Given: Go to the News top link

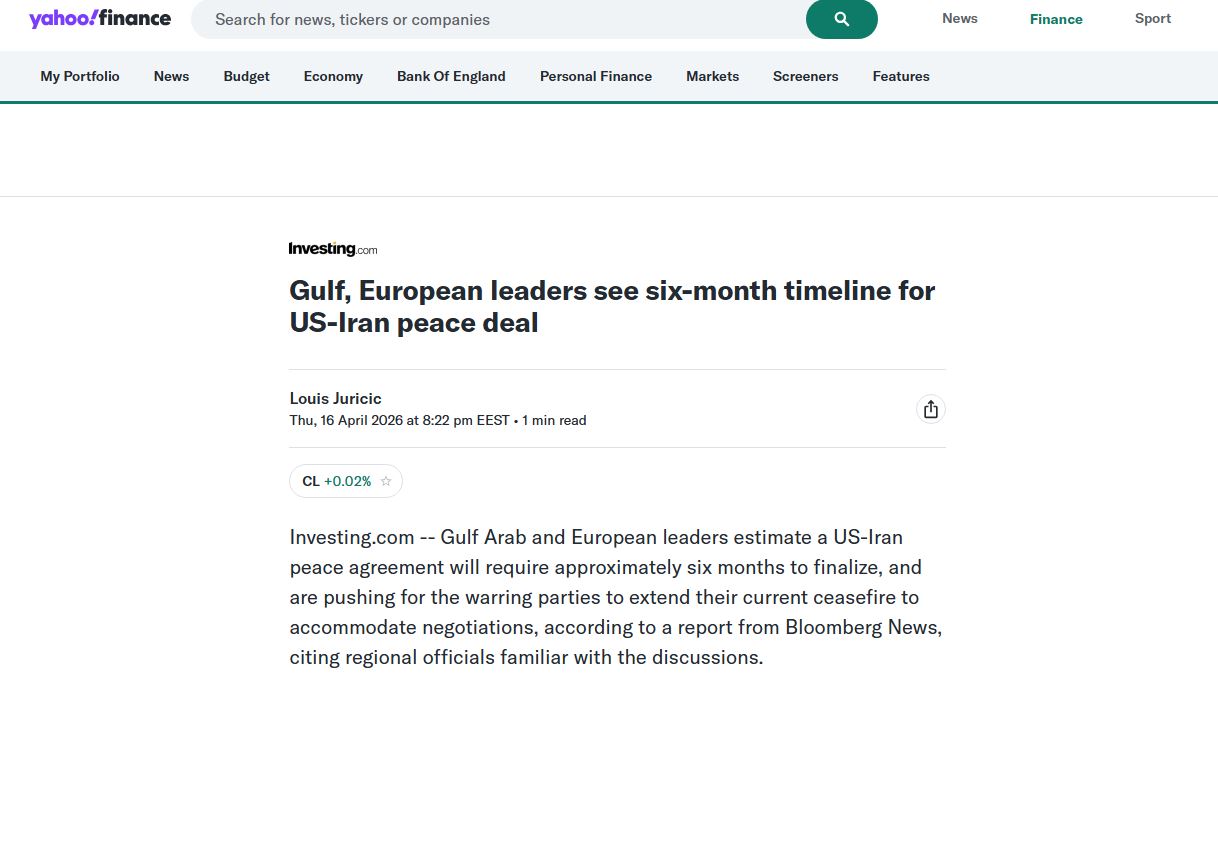Looking at the screenshot, I should click(959, 19).
